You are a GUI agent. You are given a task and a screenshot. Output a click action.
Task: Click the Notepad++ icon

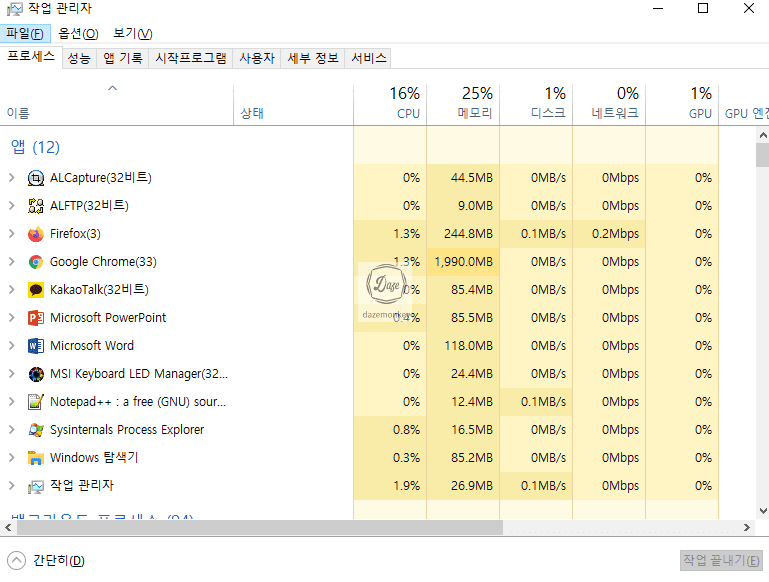(x=35, y=402)
